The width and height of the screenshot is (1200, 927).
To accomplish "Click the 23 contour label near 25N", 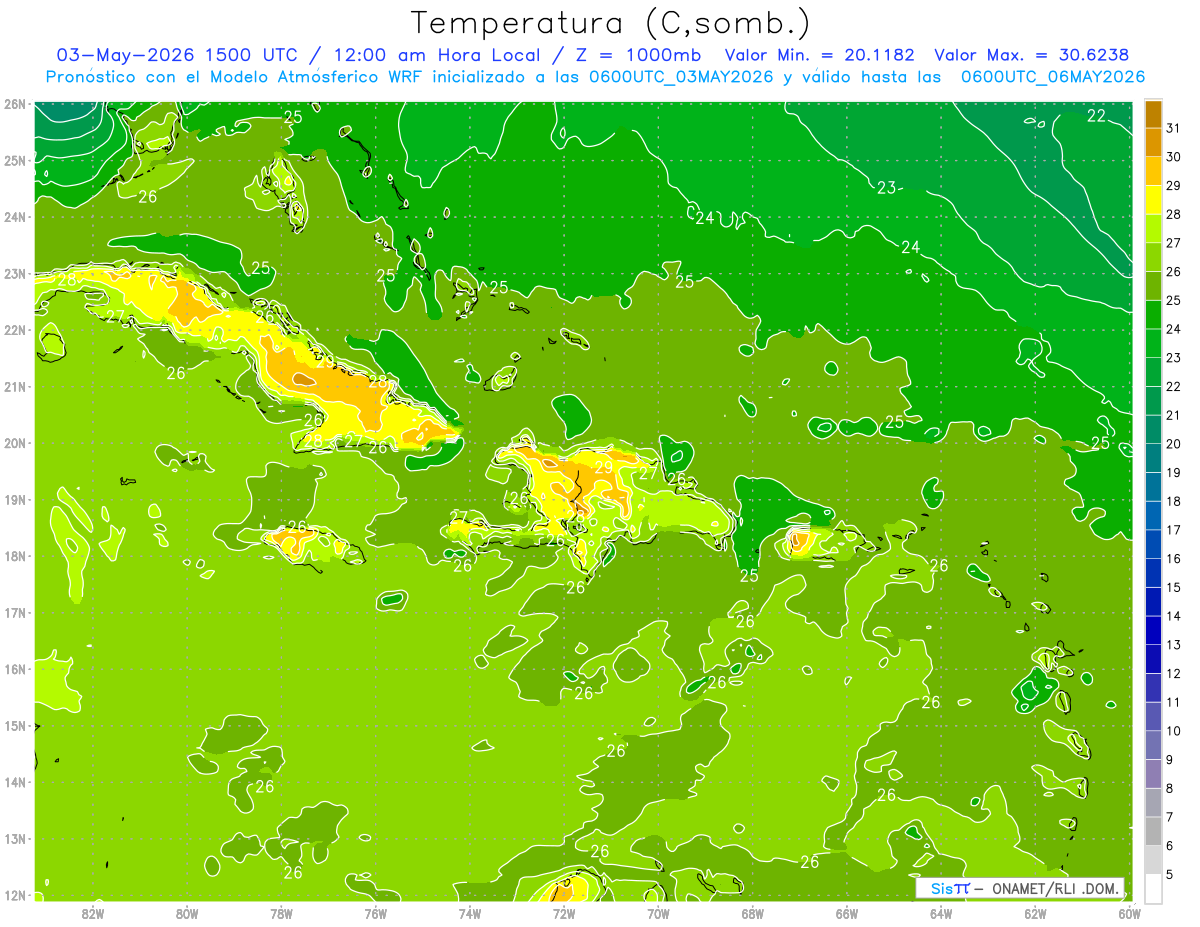I will (887, 187).
